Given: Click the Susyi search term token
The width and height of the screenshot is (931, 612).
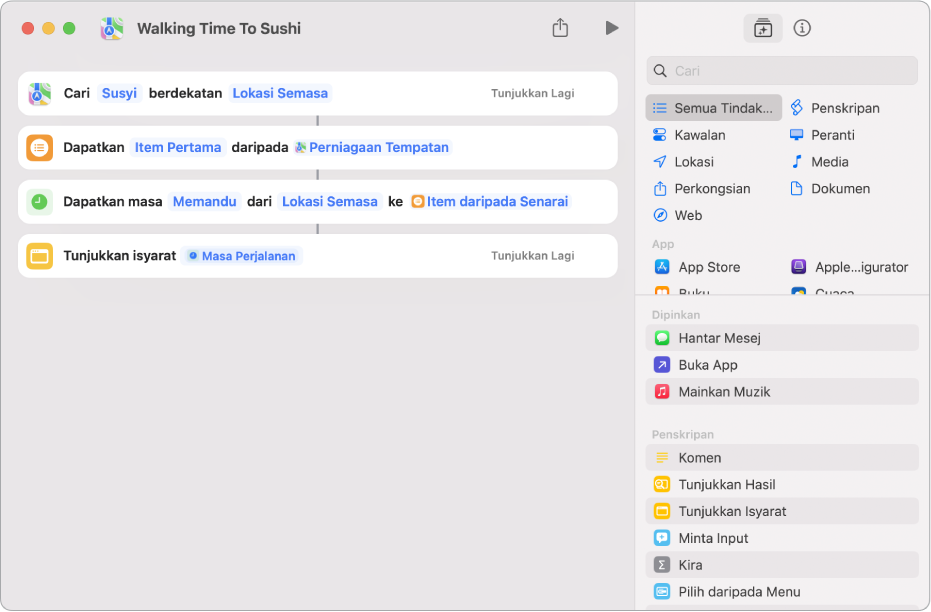Looking at the screenshot, I should [119, 93].
